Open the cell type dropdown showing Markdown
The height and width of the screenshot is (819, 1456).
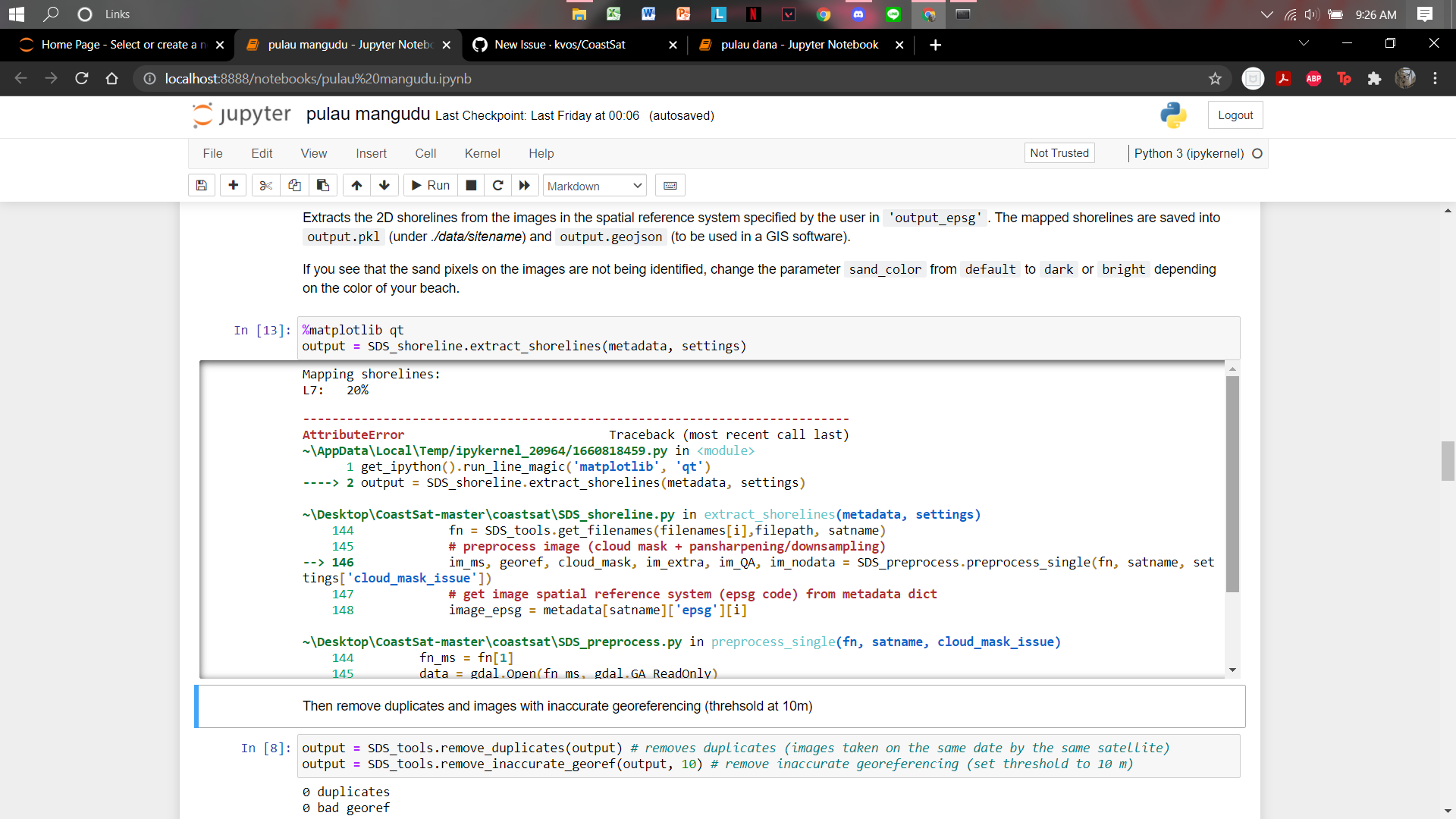pyautogui.click(x=594, y=185)
